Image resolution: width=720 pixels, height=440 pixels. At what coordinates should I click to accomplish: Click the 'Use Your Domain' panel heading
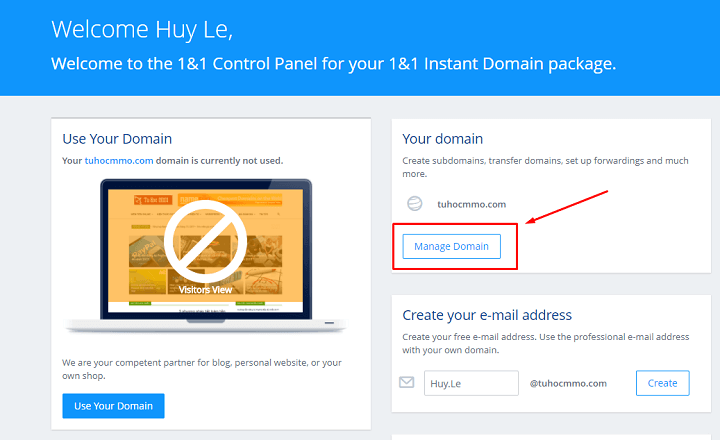(x=117, y=139)
